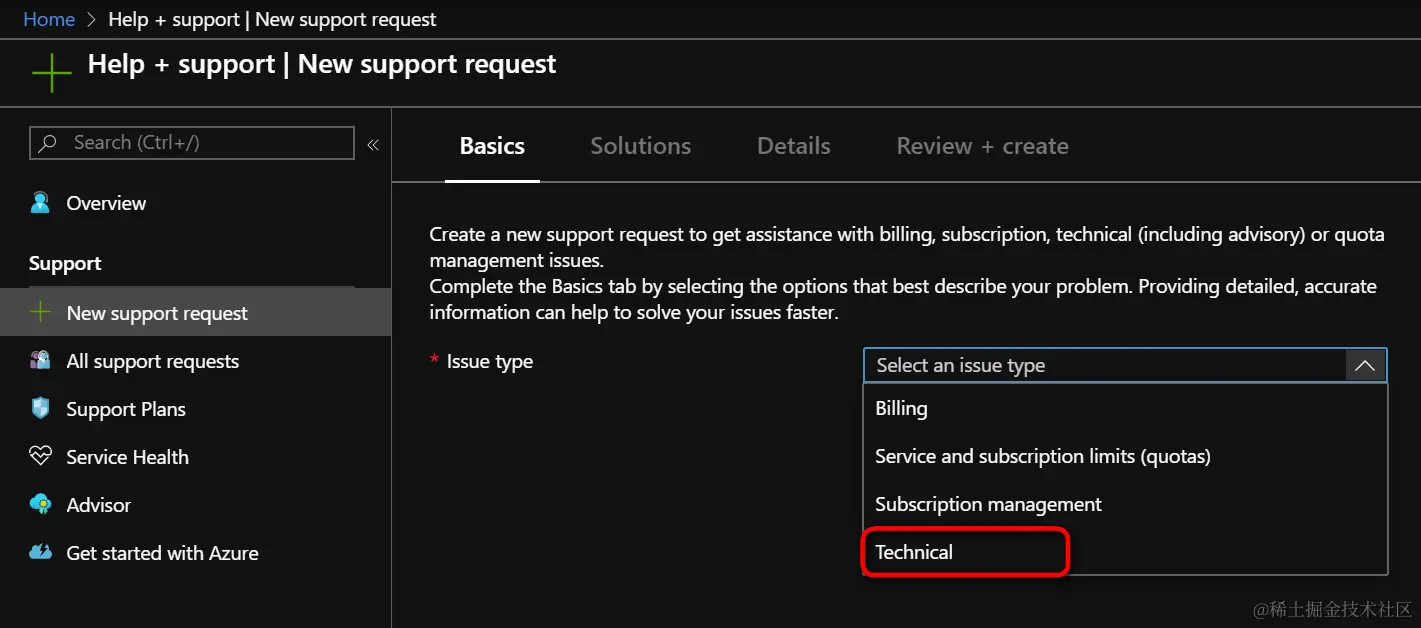Switch to the Review + create tab
The height and width of the screenshot is (628, 1421).
(x=982, y=146)
